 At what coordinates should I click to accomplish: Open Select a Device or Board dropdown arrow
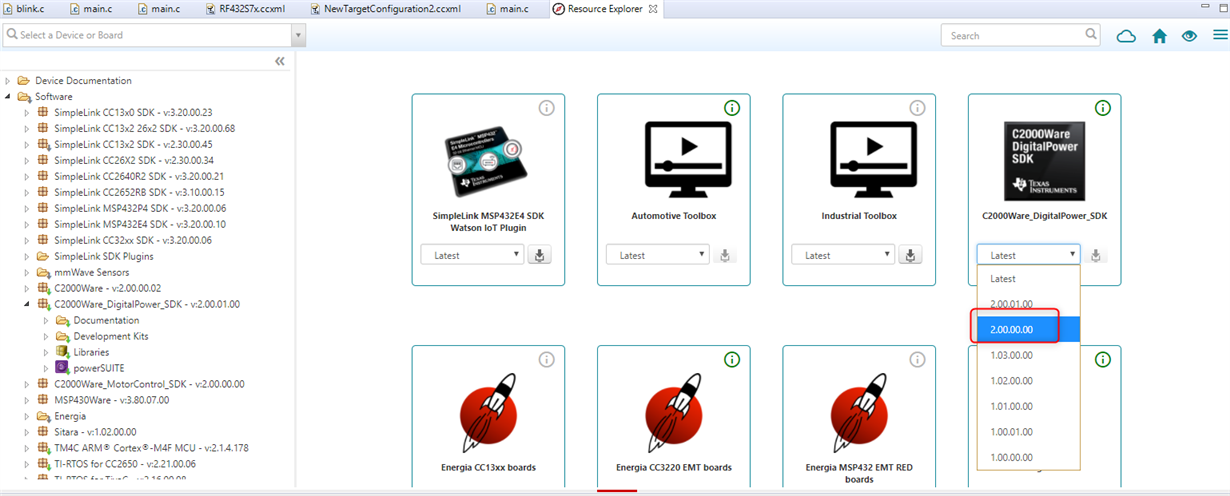point(298,35)
